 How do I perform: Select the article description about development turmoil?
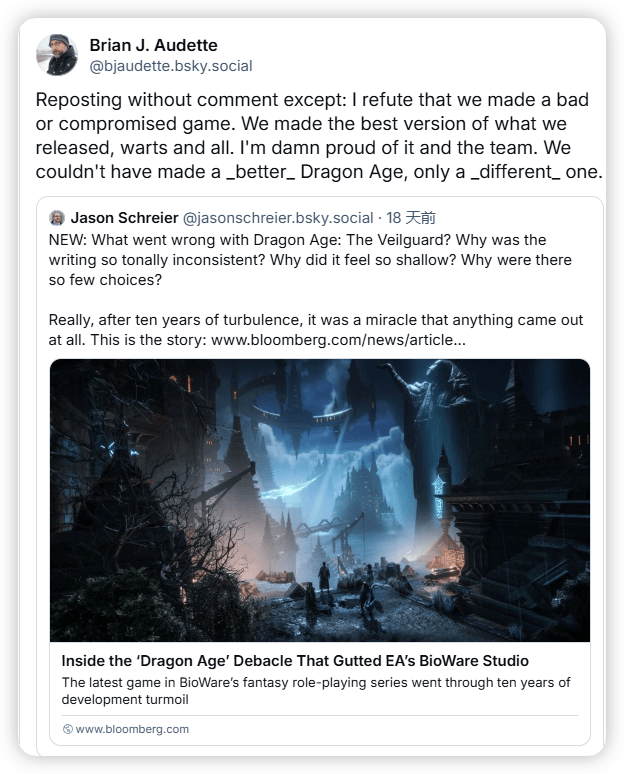click(x=316, y=691)
